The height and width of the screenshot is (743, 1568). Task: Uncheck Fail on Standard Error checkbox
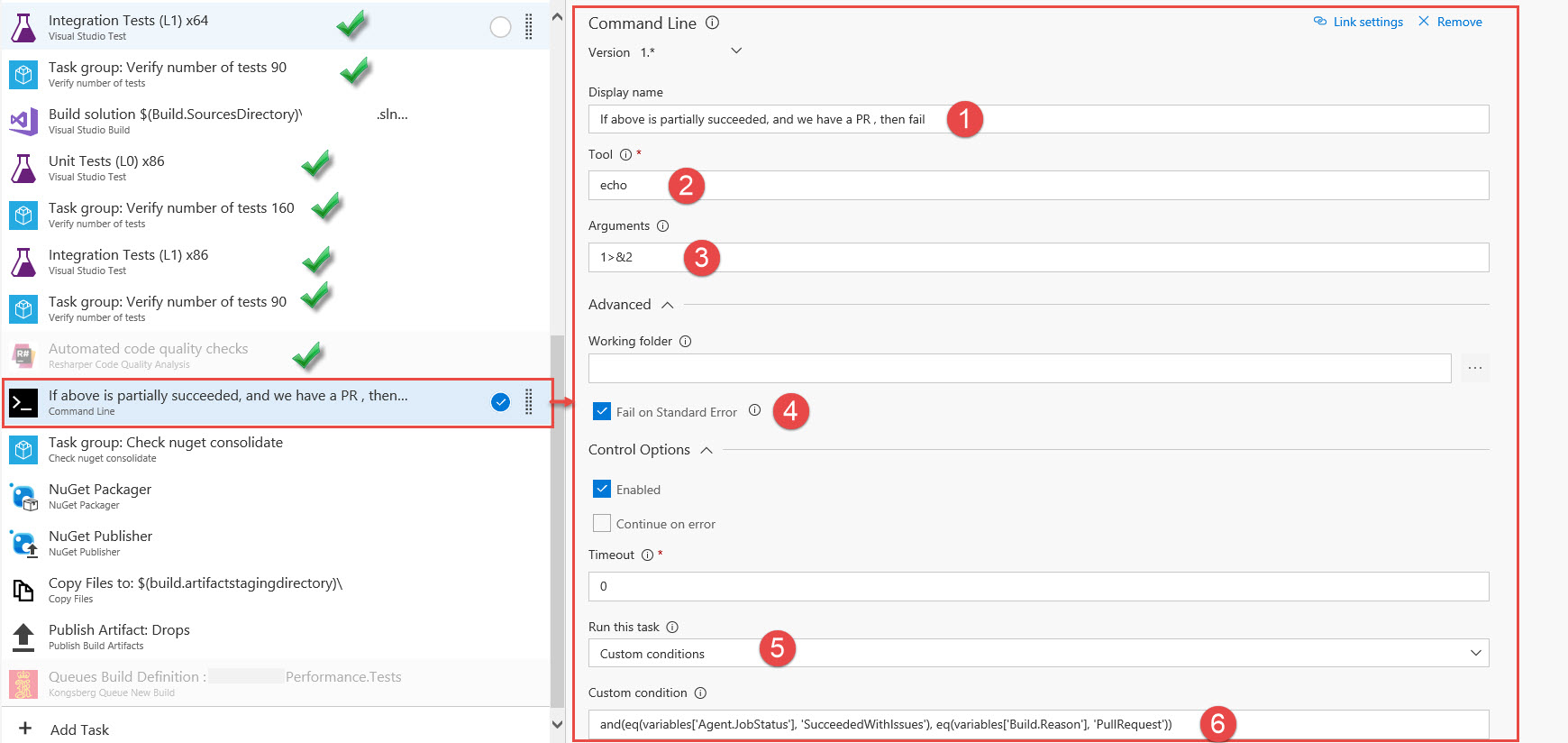(x=602, y=412)
